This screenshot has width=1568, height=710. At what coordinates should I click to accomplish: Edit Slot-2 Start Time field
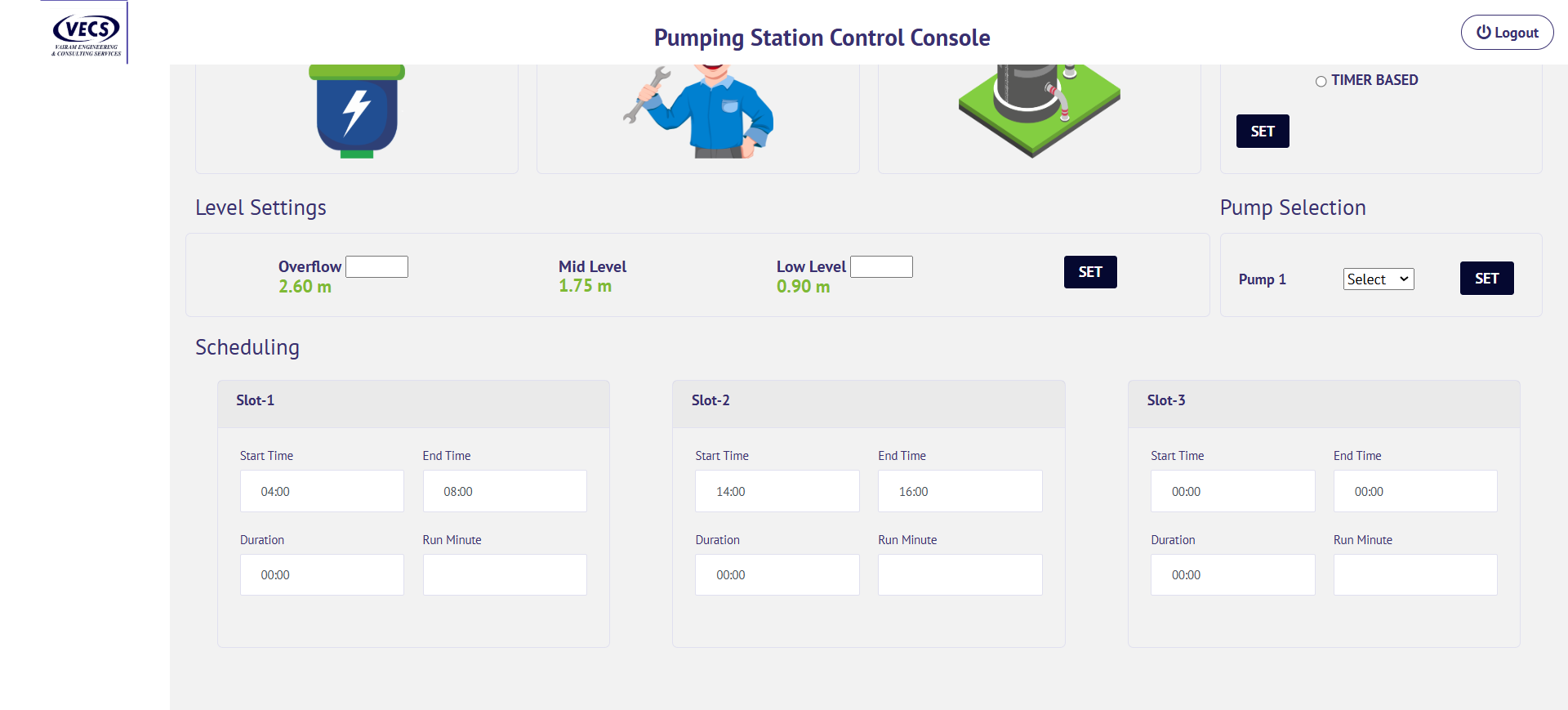click(x=777, y=491)
